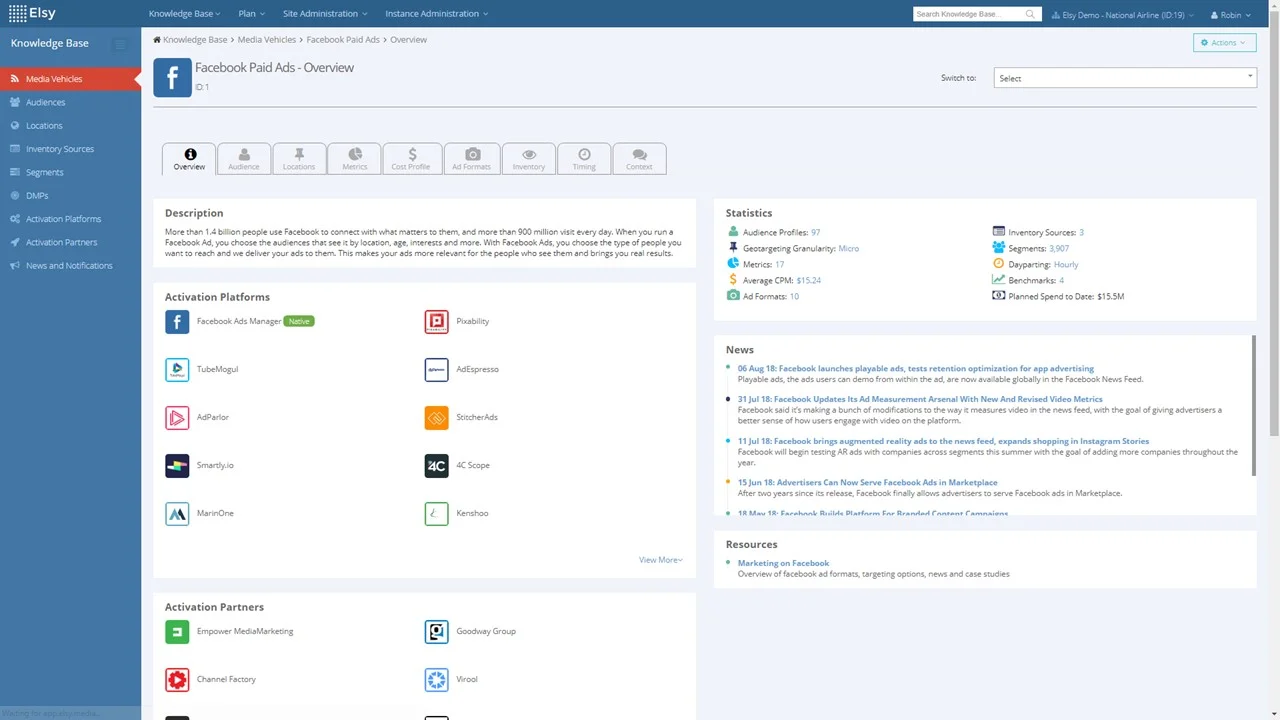Open the Instance Administration menu
Image resolution: width=1280 pixels, height=720 pixels.
pos(436,14)
